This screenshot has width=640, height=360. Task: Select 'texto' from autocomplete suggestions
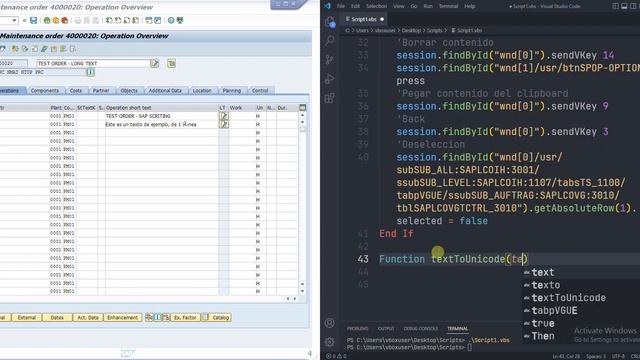[546, 285]
